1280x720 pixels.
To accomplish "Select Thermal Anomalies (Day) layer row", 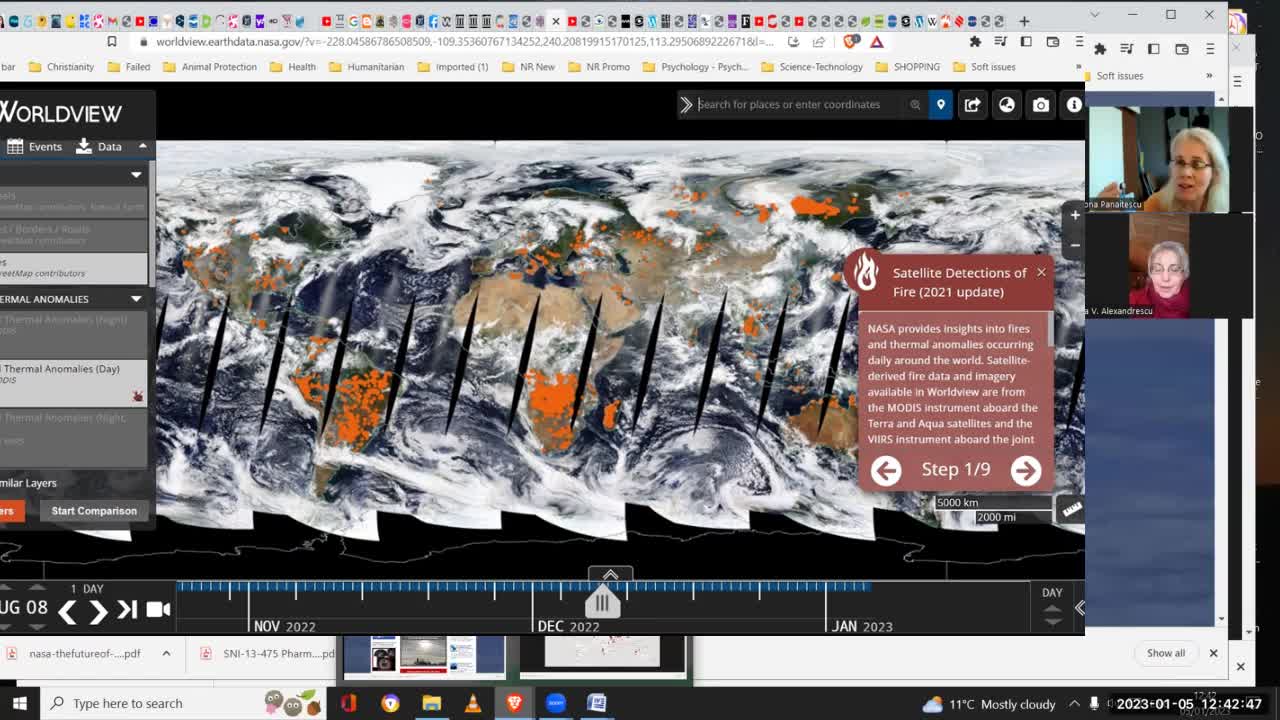I will pyautogui.click(x=73, y=382).
